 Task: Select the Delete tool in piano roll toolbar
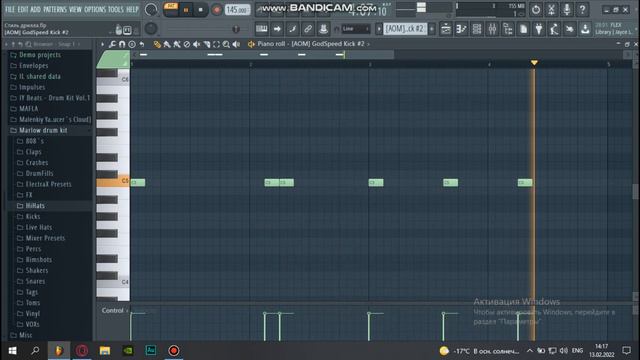pos(187,44)
